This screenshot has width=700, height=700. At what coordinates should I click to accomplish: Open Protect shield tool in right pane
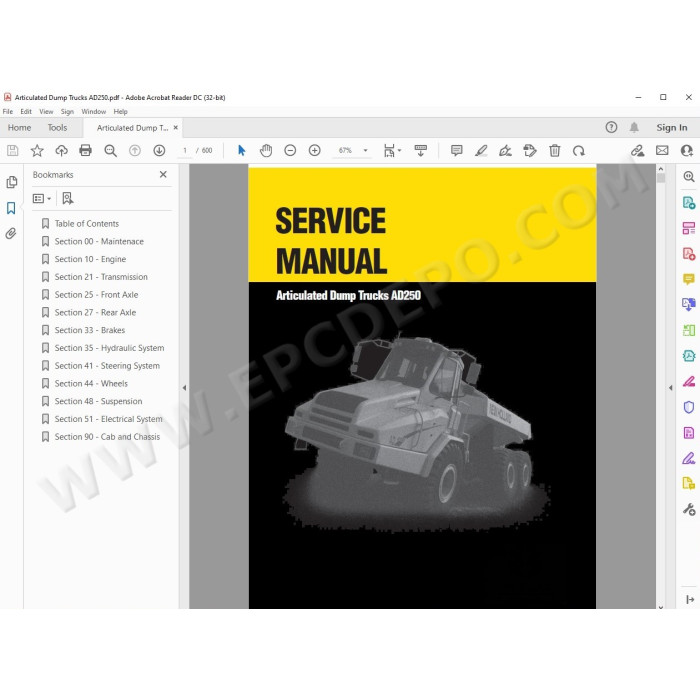[x=688, y=407]
